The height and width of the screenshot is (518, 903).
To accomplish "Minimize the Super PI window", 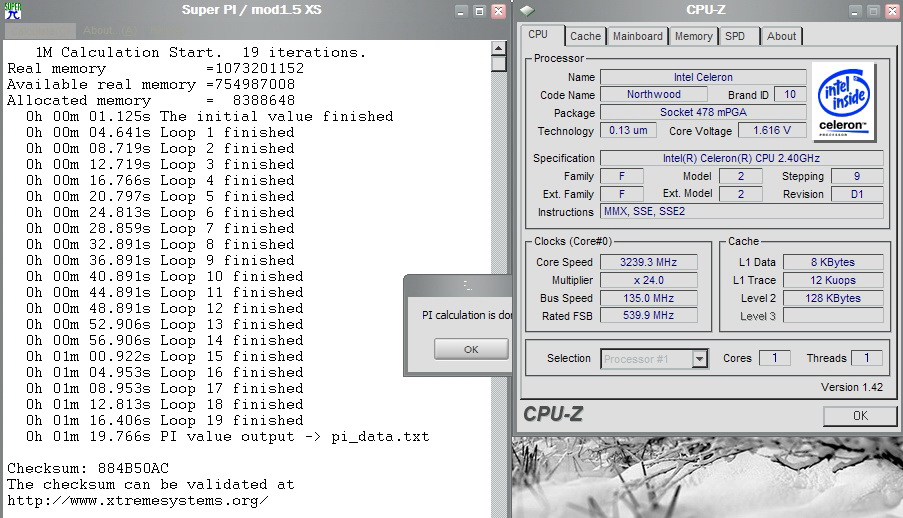I will 461,11.
